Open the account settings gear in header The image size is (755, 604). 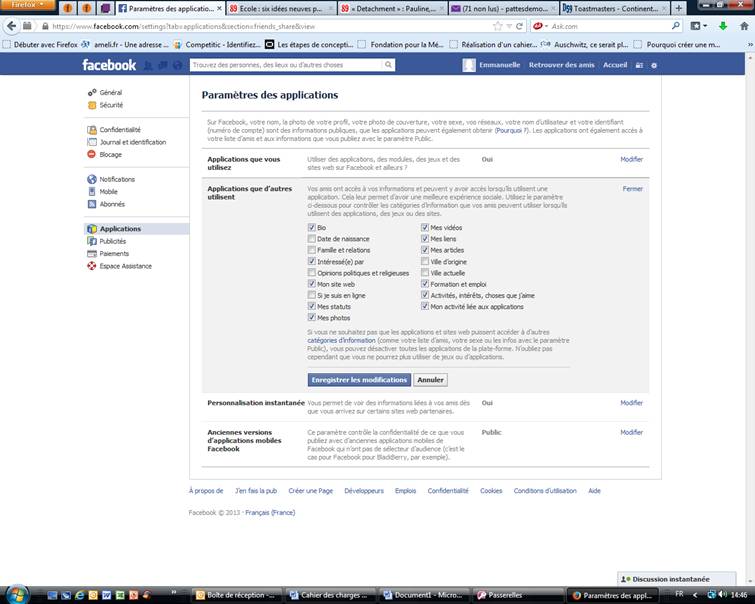point(654,65)
